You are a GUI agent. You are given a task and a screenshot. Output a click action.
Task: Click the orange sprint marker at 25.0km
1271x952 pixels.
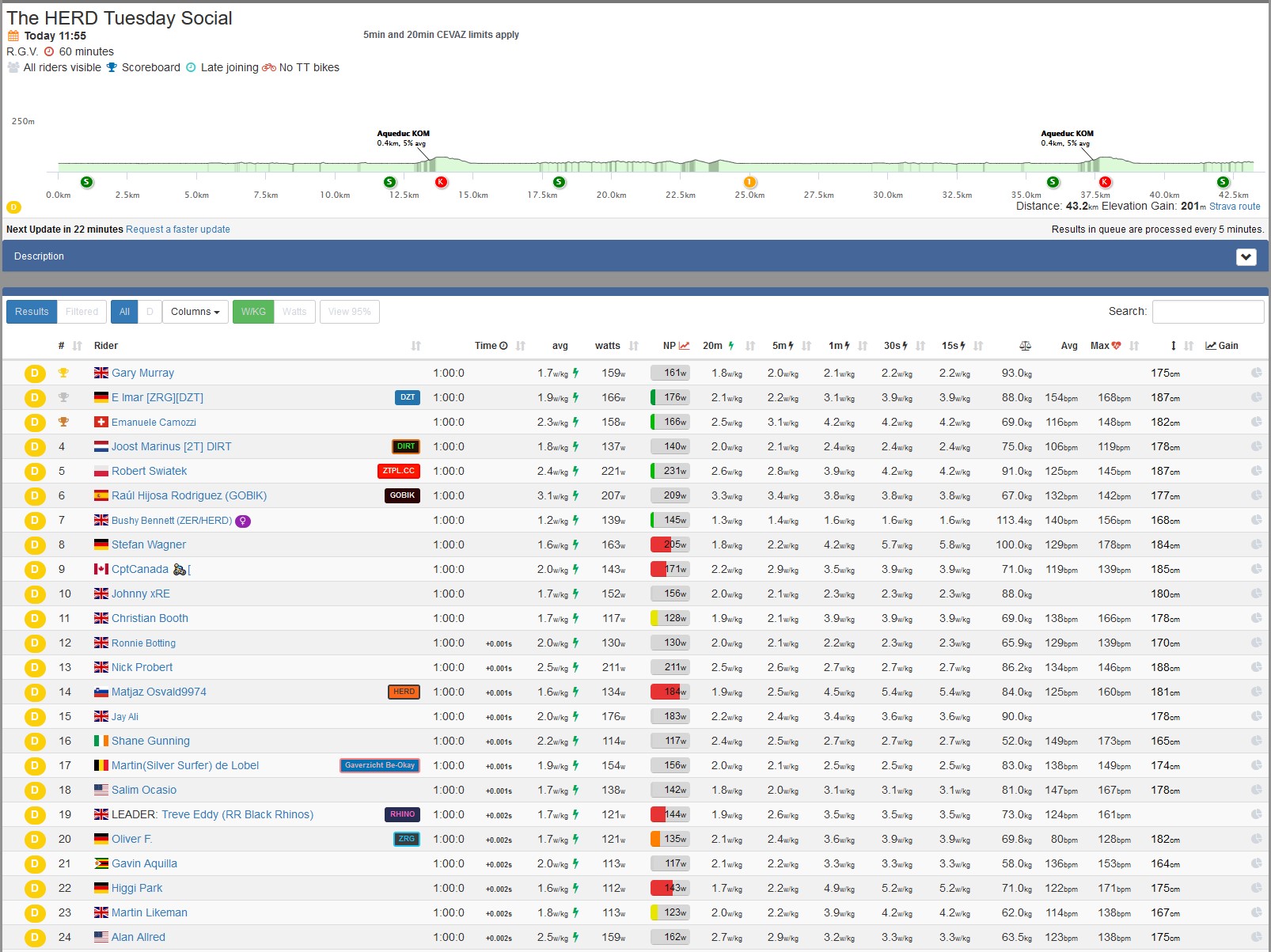tap(749, 182)
